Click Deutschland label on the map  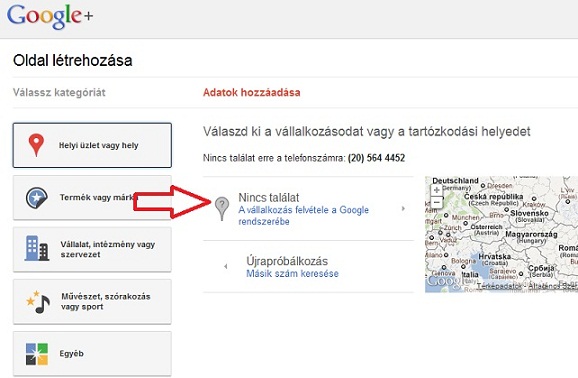[x=455, y=181]
